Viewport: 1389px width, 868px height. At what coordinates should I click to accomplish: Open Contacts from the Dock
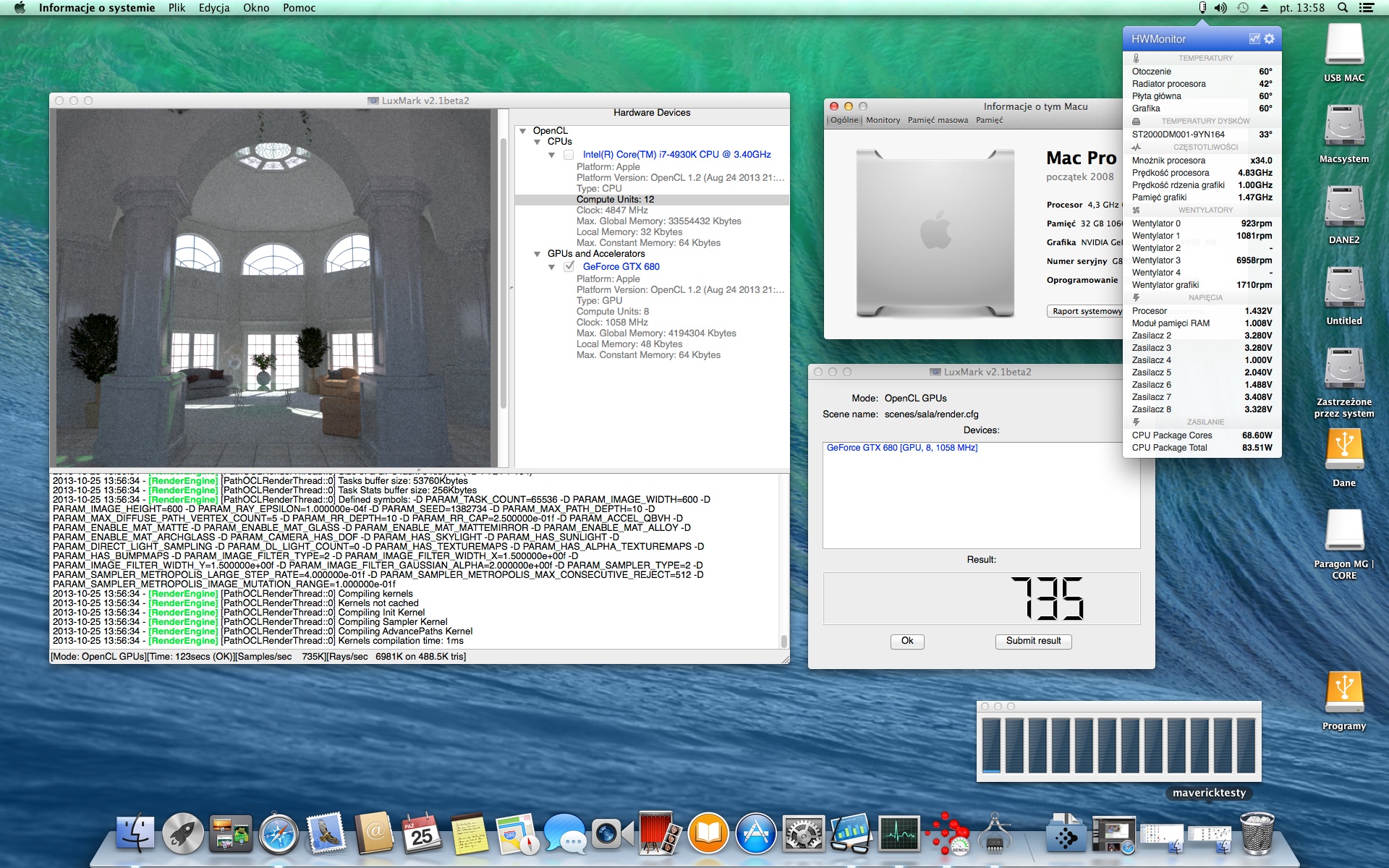click(374, 833)
